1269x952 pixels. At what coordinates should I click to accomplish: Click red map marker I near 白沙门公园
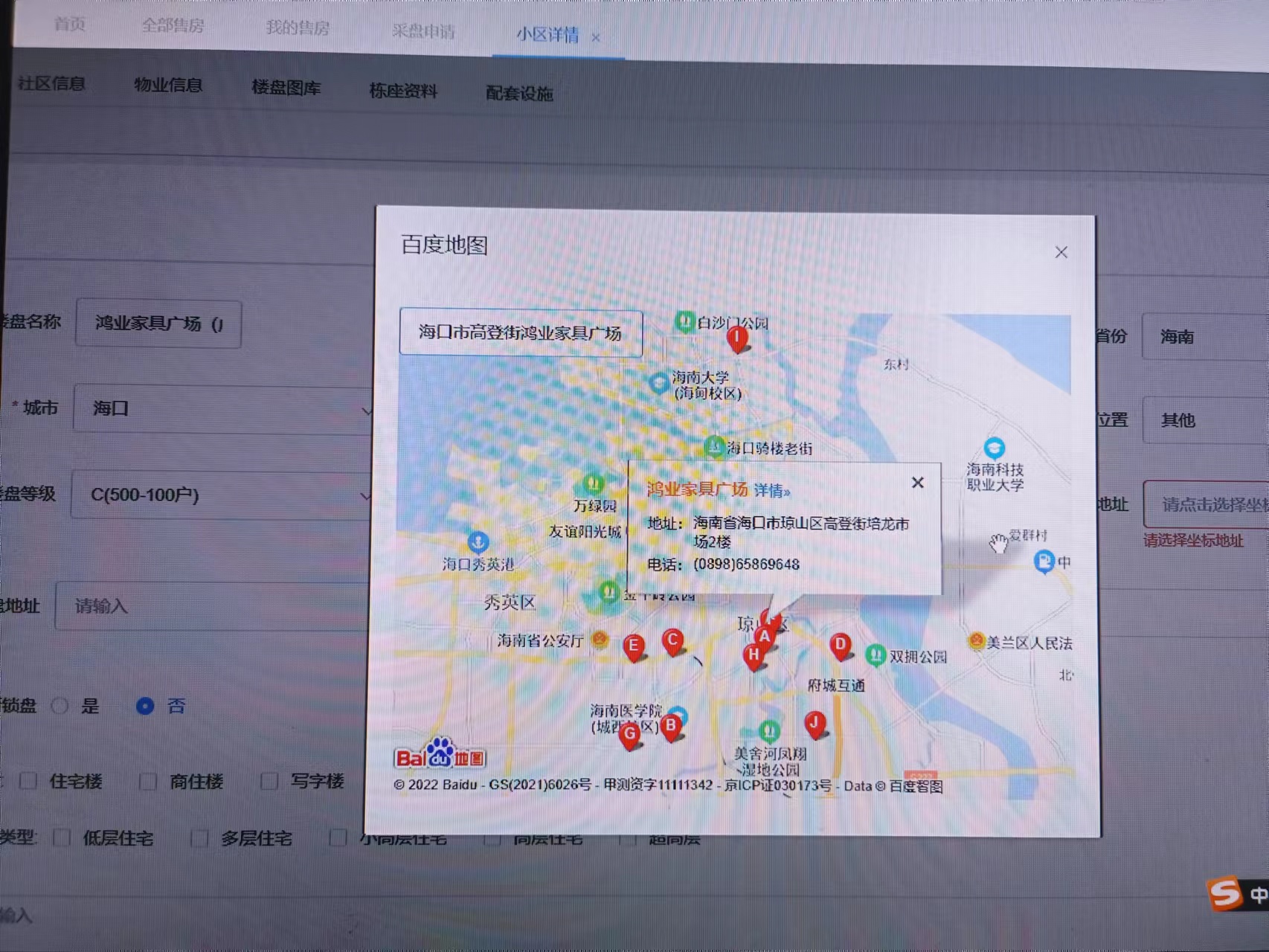(736, 338)
